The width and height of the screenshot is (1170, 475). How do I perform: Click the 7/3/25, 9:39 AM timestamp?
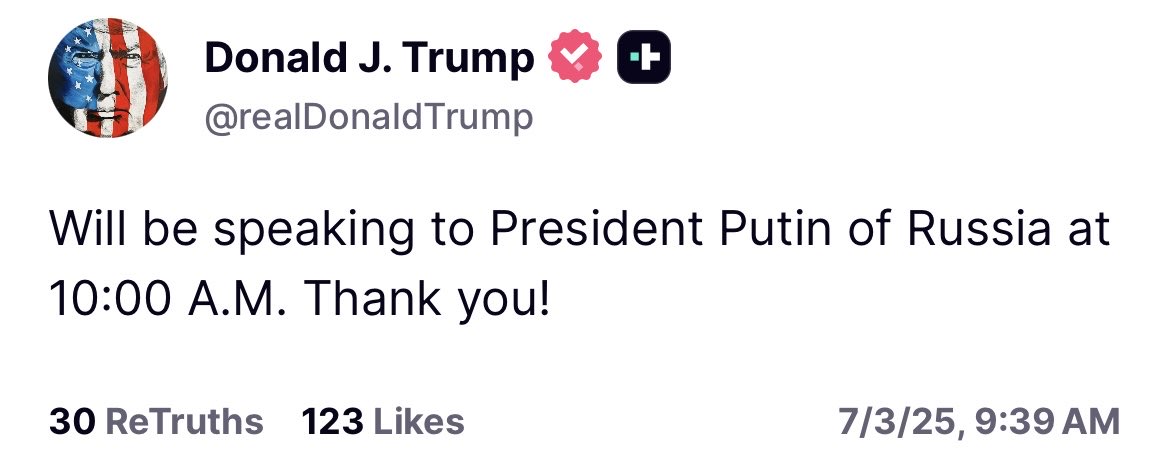[979, 421]
